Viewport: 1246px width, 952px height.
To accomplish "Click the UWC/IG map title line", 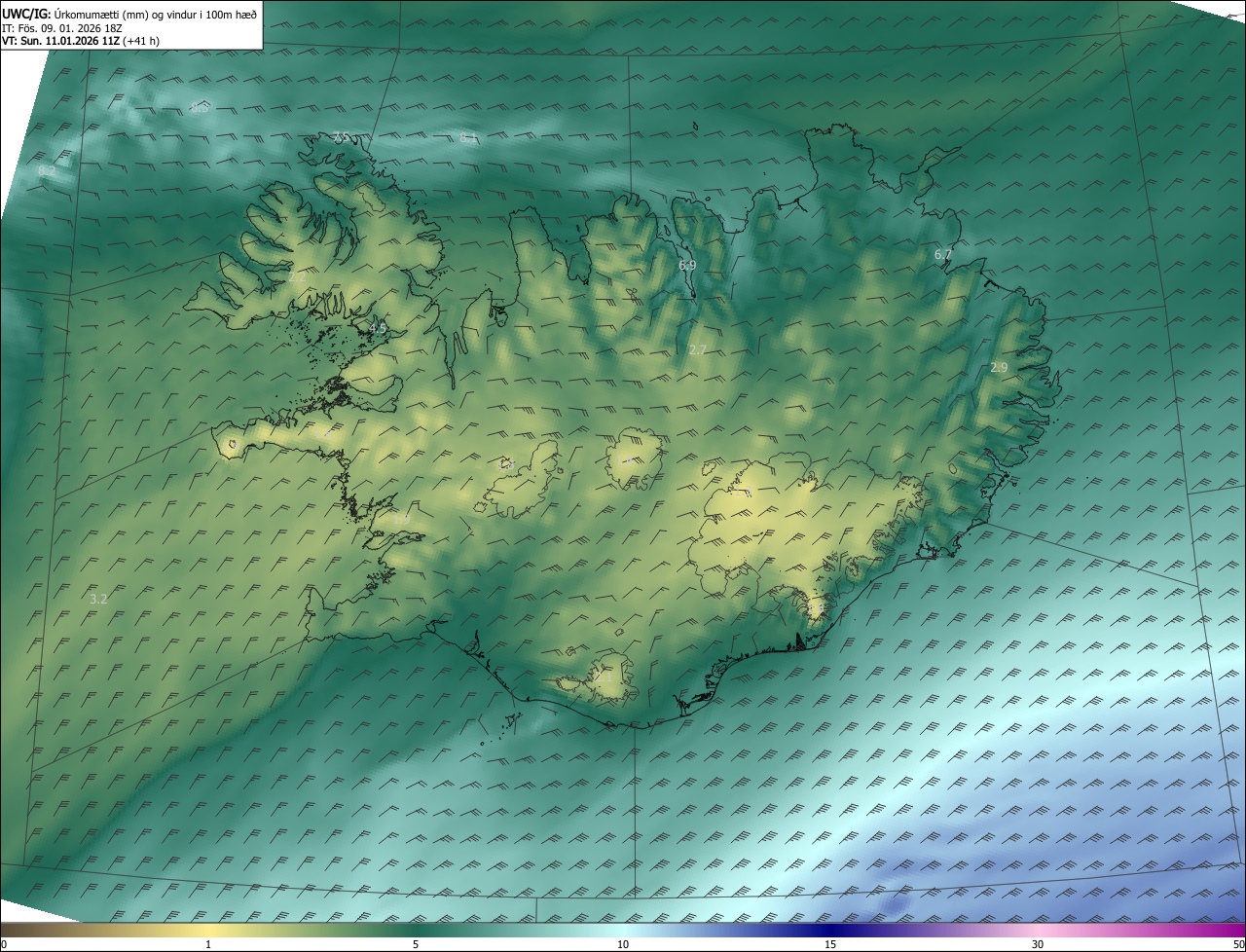I will (129, 13).
